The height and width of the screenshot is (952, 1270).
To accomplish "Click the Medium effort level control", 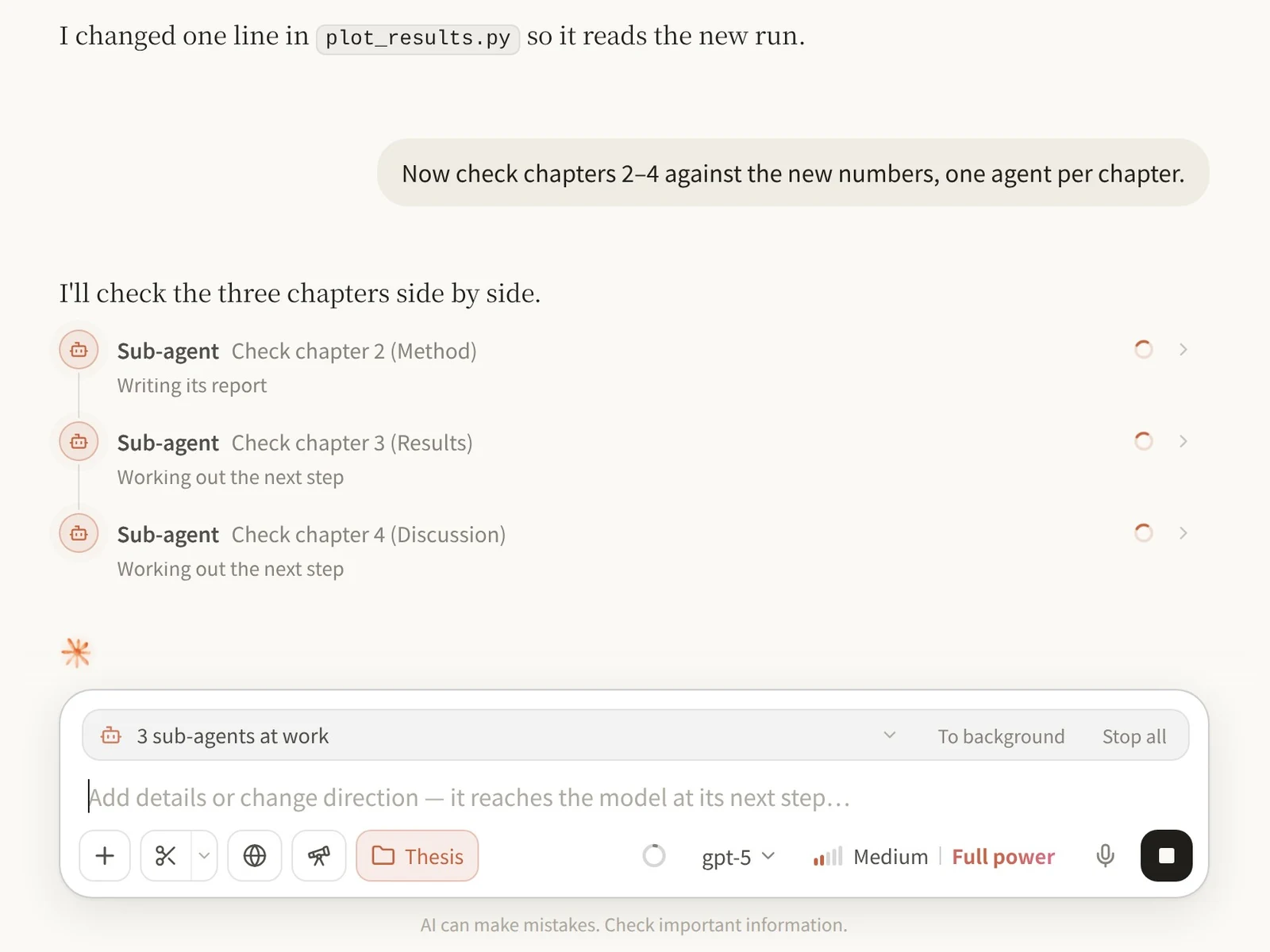I will (870, 857).
